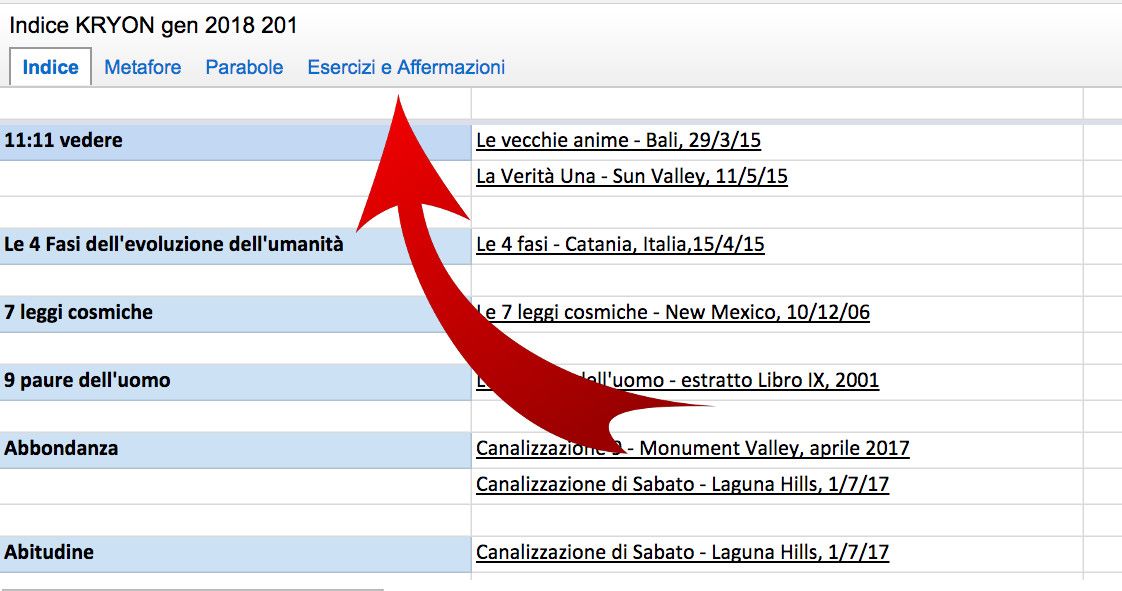Select the Le 4 Fasi dell'evoluzione dell'umanità cell
1122x591 pixels.
pos(234,245)
